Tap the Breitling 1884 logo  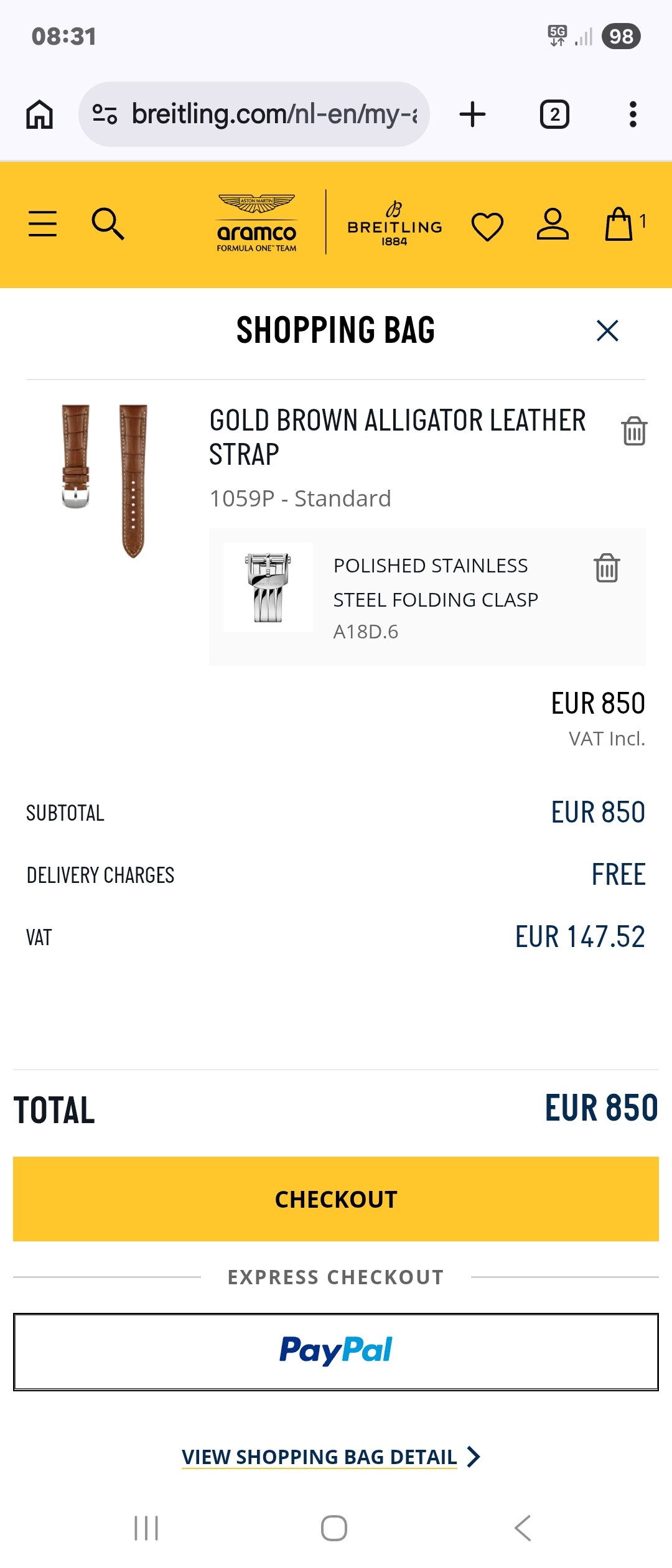tap(394, 225)
